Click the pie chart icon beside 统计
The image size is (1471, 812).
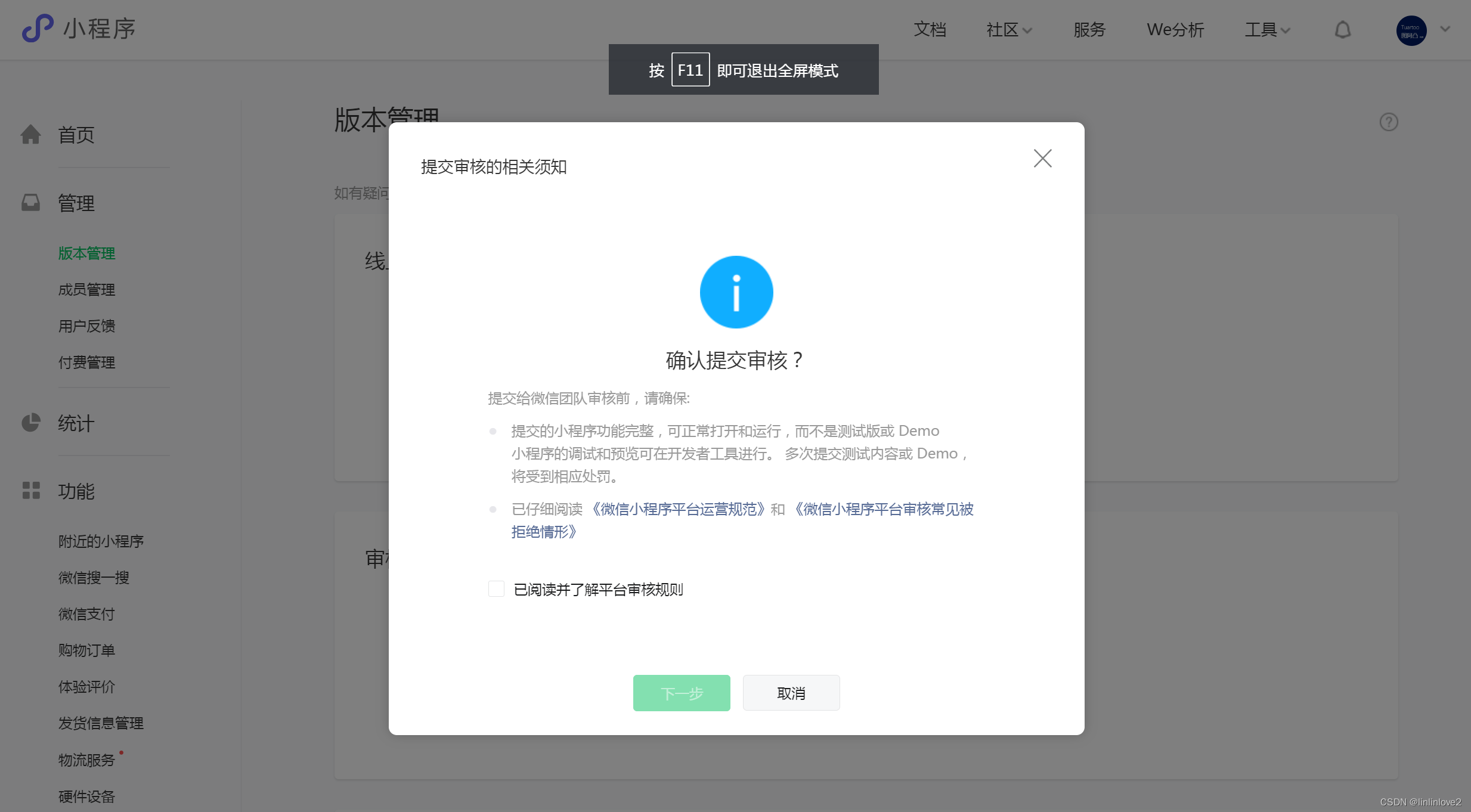click(31, 423)
